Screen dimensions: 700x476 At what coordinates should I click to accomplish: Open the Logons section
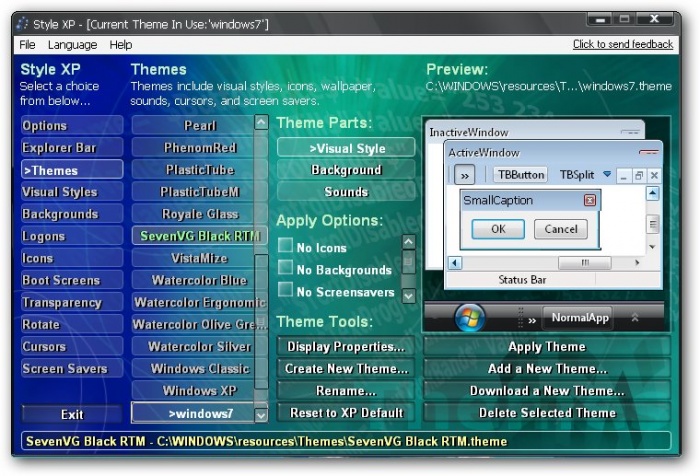point(72,236)
